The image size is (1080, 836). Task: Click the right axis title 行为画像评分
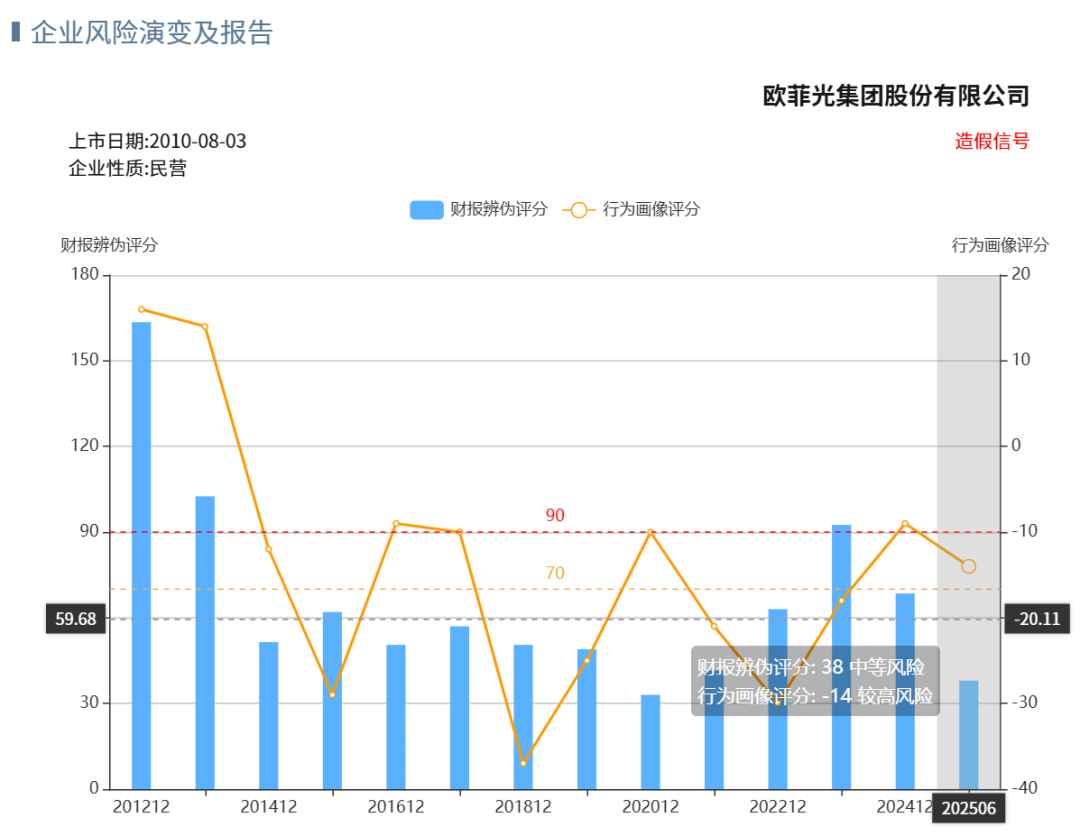click(x=1000, y=245)
